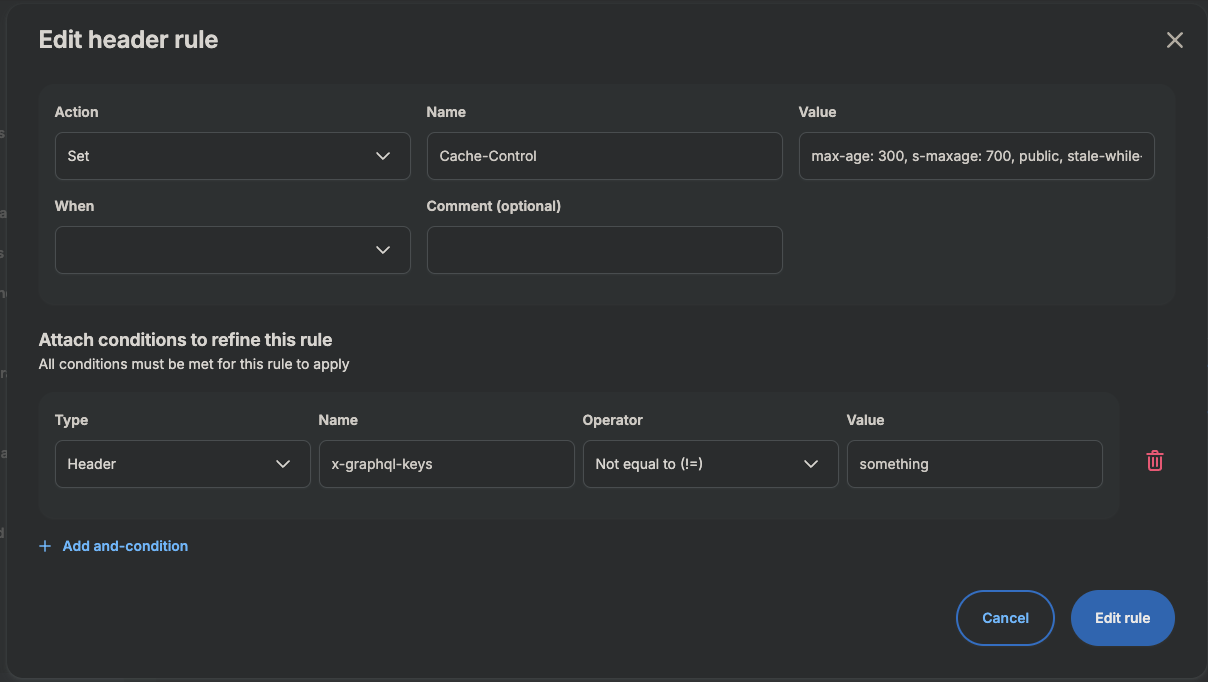Click the condition Value field containing something

click(975, 464)
